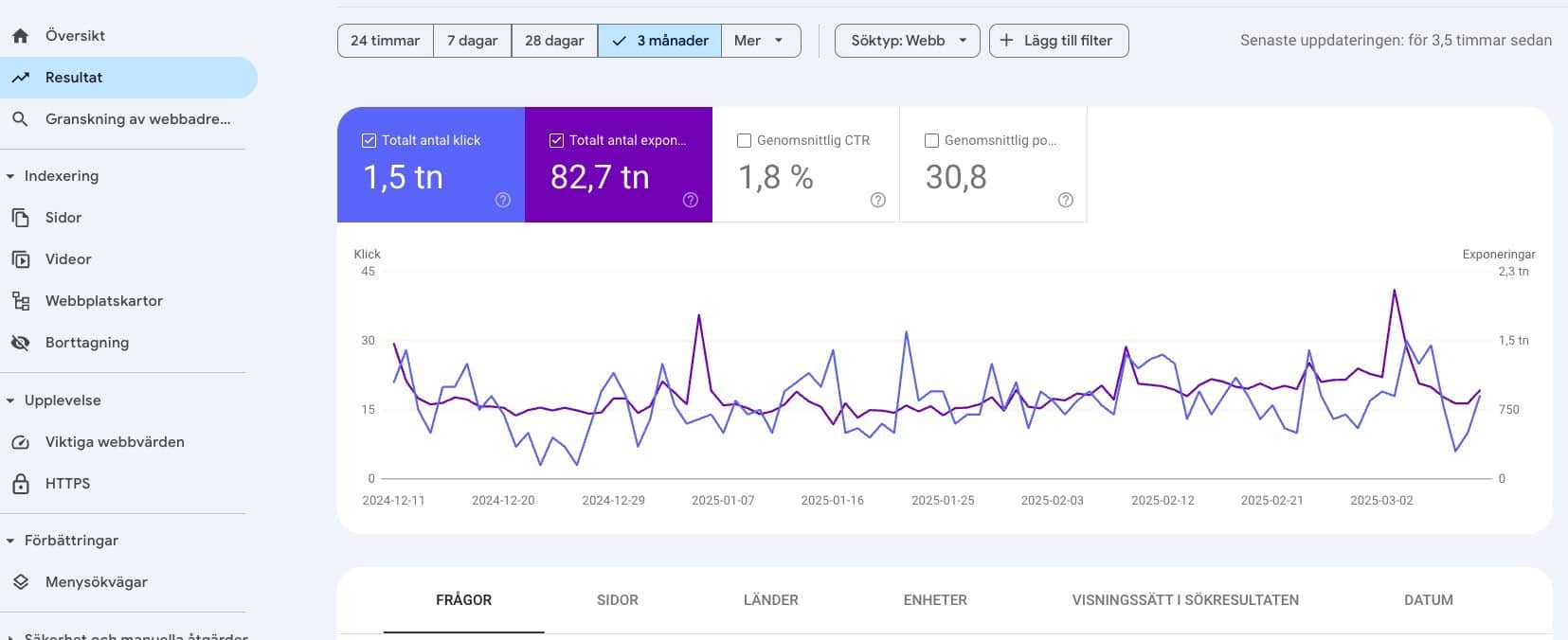This screenshot has width=1568, height=640.
Task: Click the purple Totalt antal exponeringar card
Action: (619, 165)
